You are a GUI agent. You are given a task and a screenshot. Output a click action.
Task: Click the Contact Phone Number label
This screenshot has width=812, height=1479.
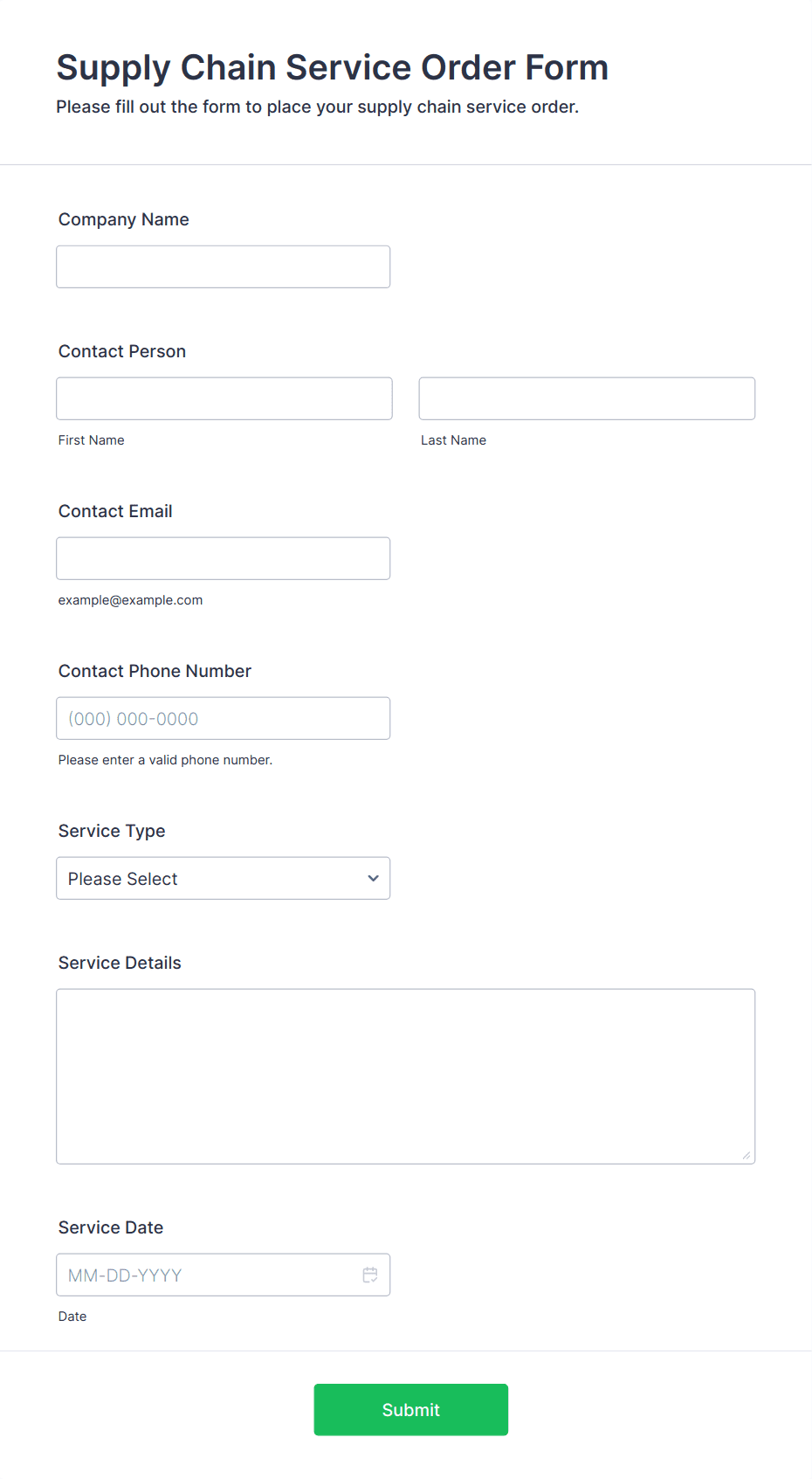coord(155,671)
